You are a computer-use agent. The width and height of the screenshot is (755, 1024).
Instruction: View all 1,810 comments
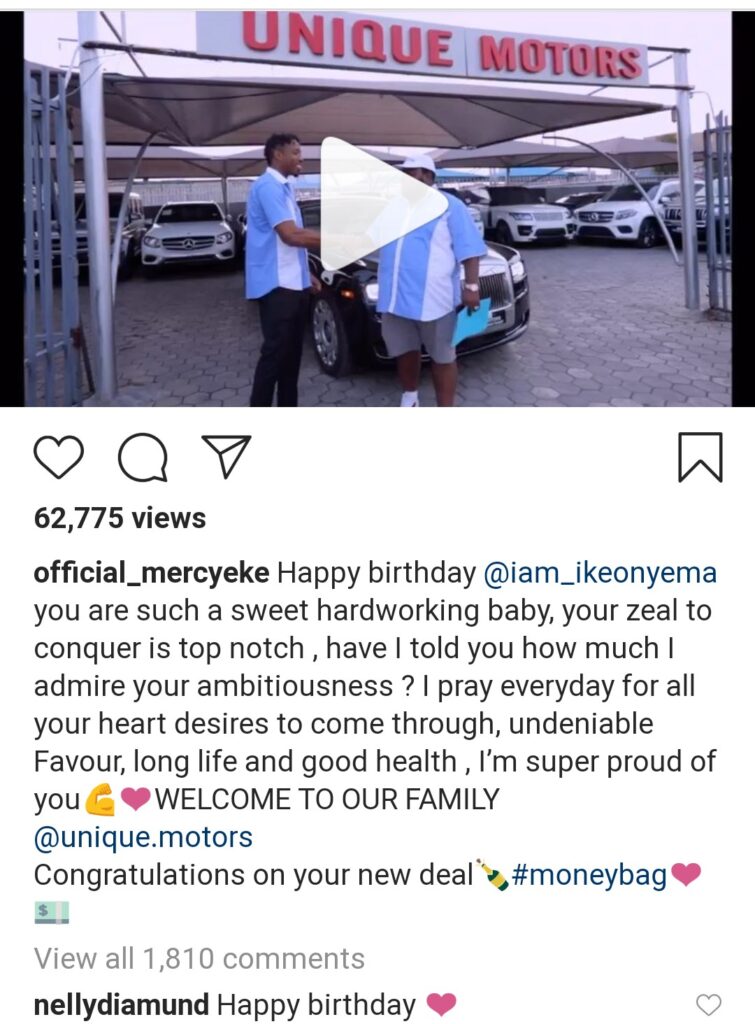(199, 959)
